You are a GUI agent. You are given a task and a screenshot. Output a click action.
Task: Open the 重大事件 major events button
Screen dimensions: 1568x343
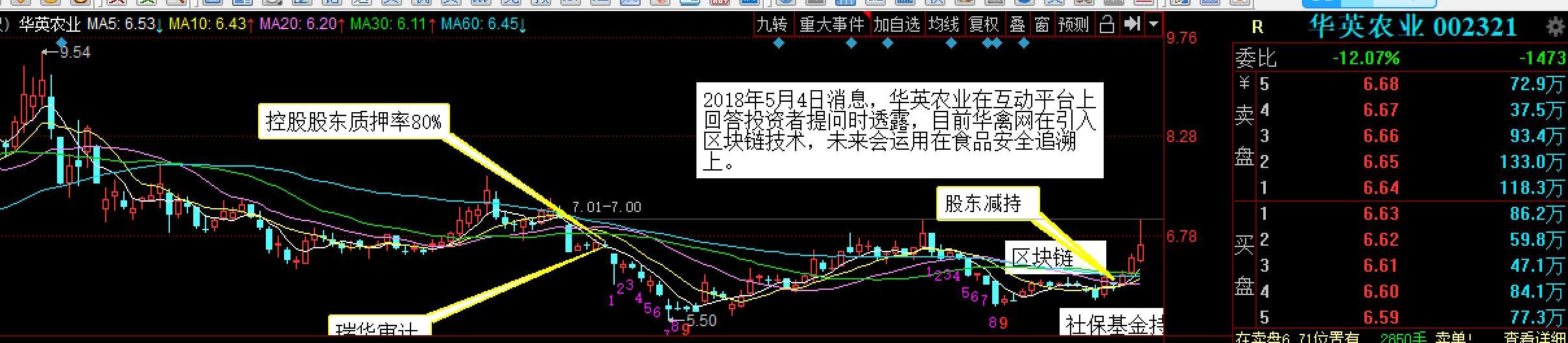(x=832, y=25)
